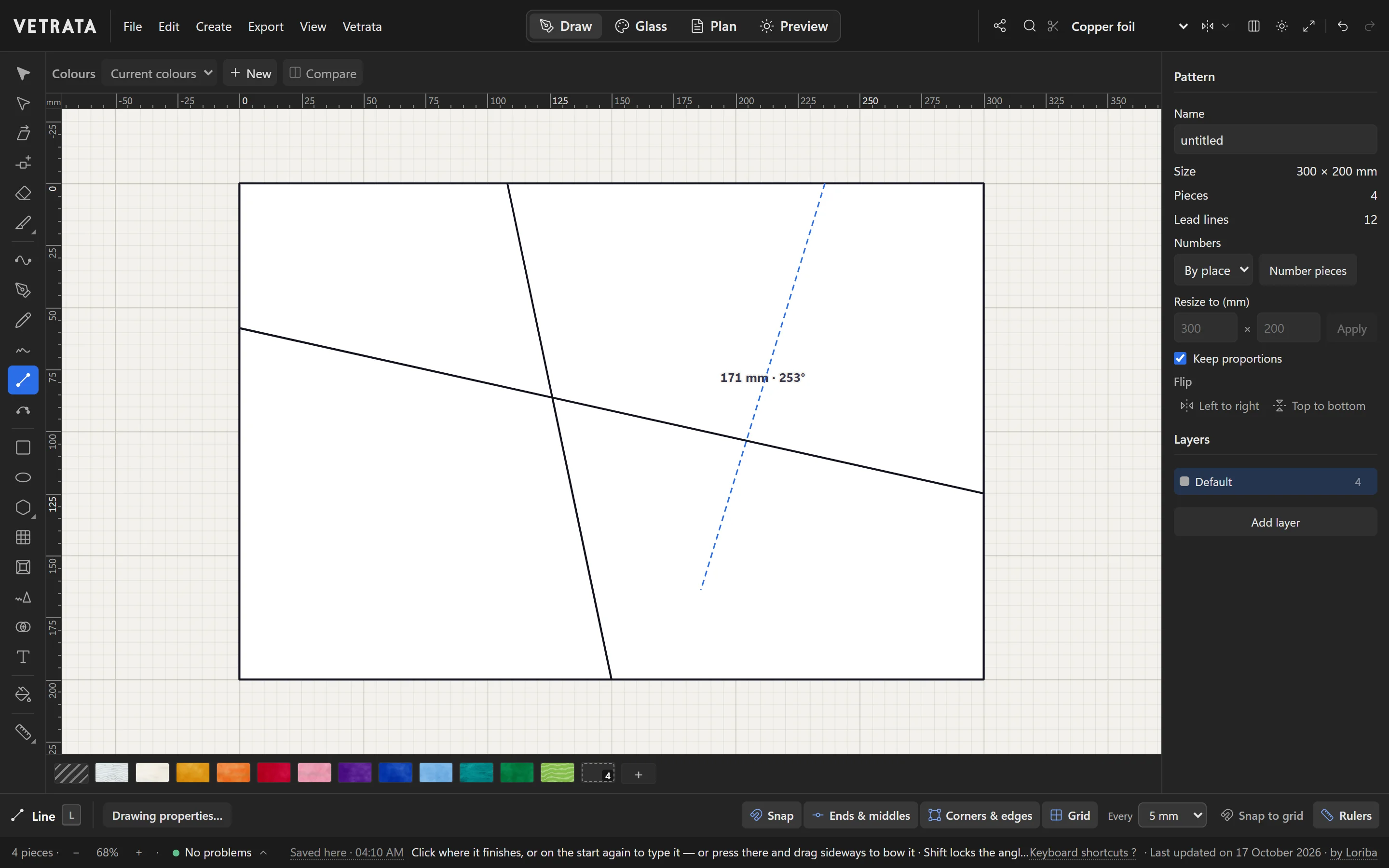Open the Export menu

(266, 27)
